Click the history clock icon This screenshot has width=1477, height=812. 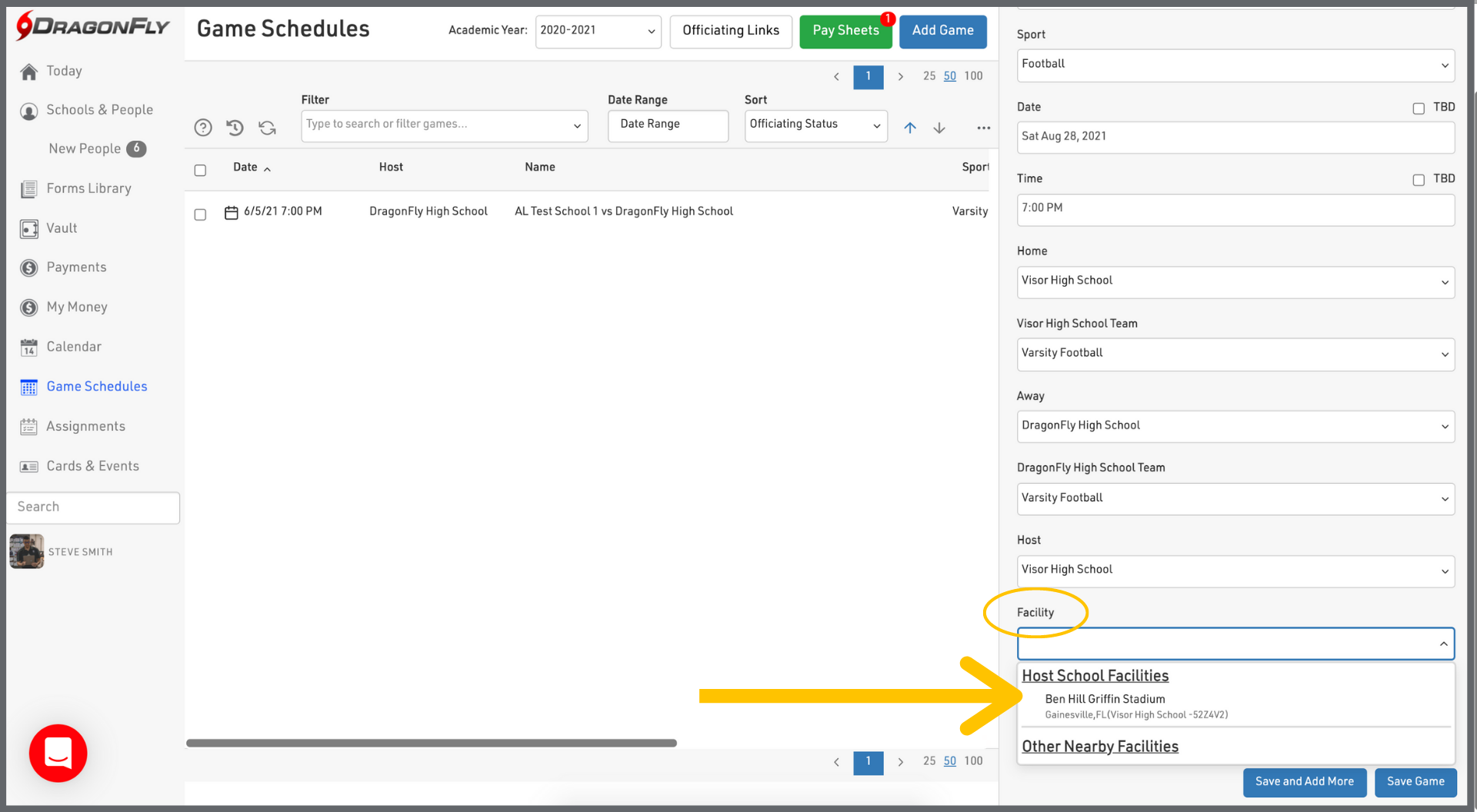[x=235, y=128]
